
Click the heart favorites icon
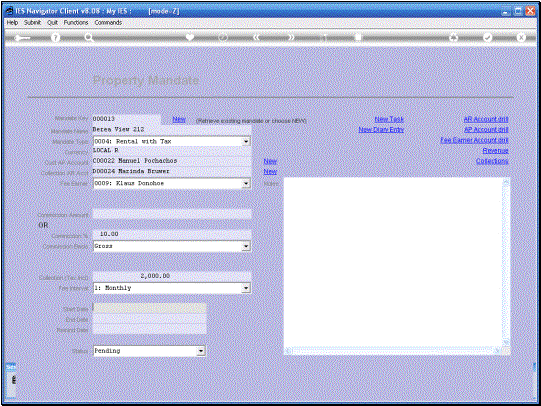point(189,37)
